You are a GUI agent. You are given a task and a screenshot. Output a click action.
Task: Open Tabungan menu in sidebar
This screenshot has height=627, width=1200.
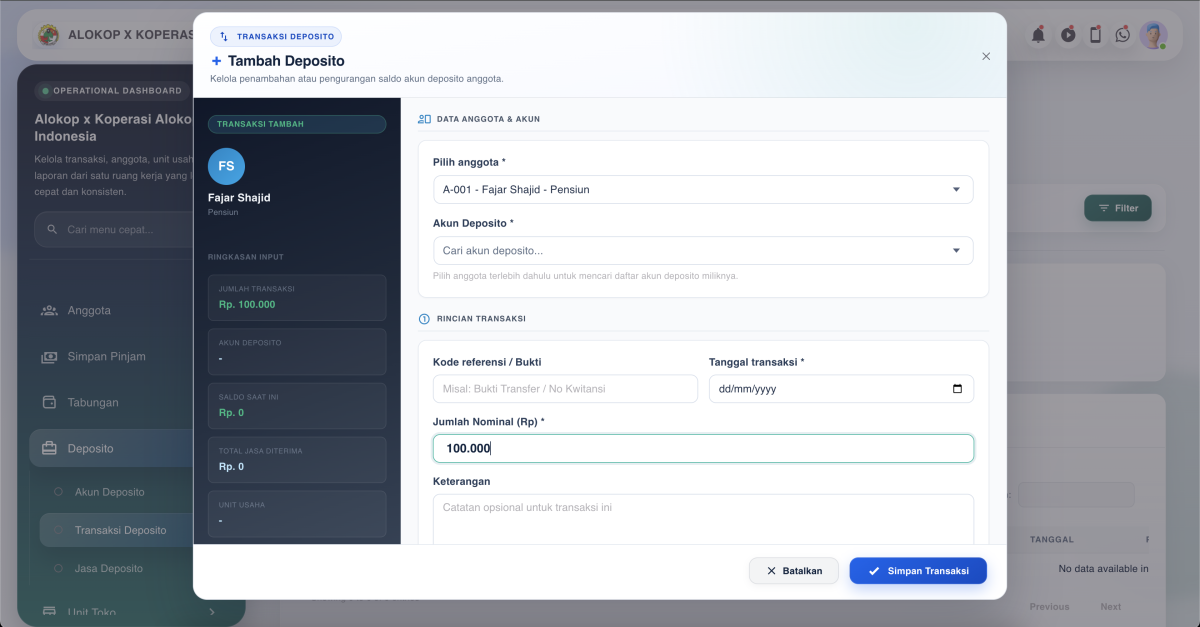point(93,402)
